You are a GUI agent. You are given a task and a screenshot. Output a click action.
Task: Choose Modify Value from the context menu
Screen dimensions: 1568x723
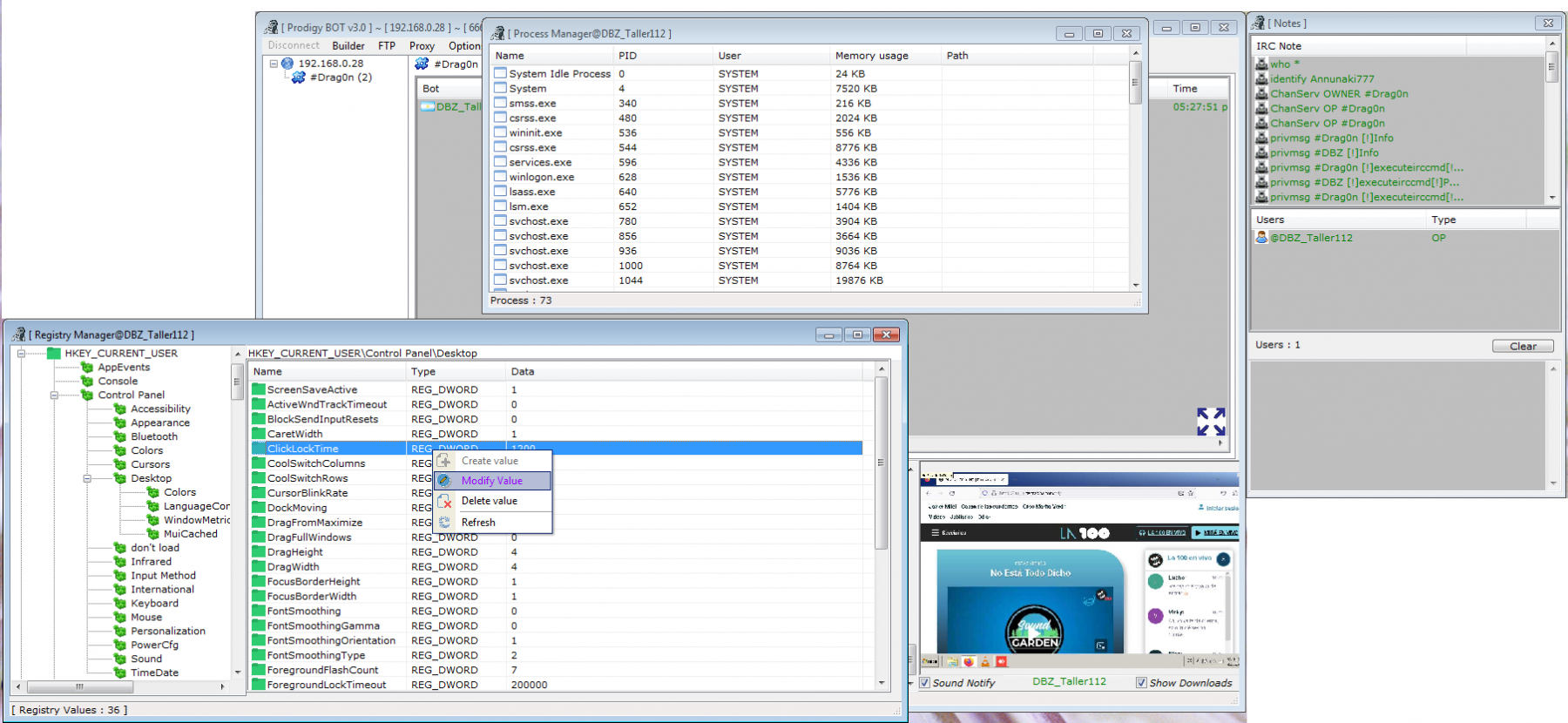[491, 481]
